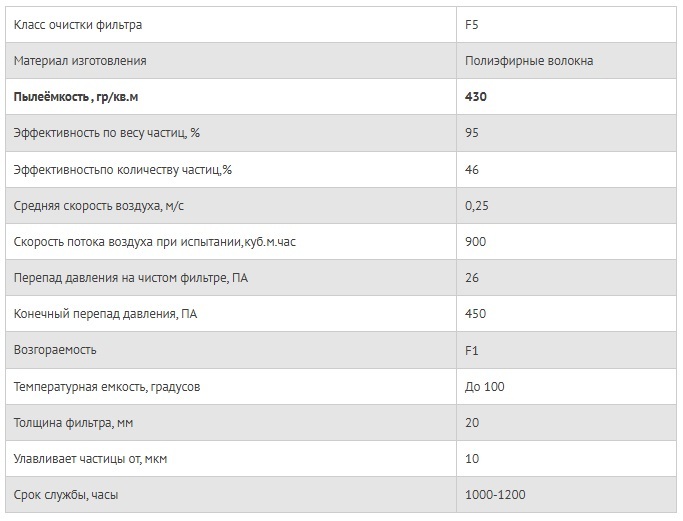Select the air speed value 0,25
Viewport: 683px width, 521px height.
476,206
